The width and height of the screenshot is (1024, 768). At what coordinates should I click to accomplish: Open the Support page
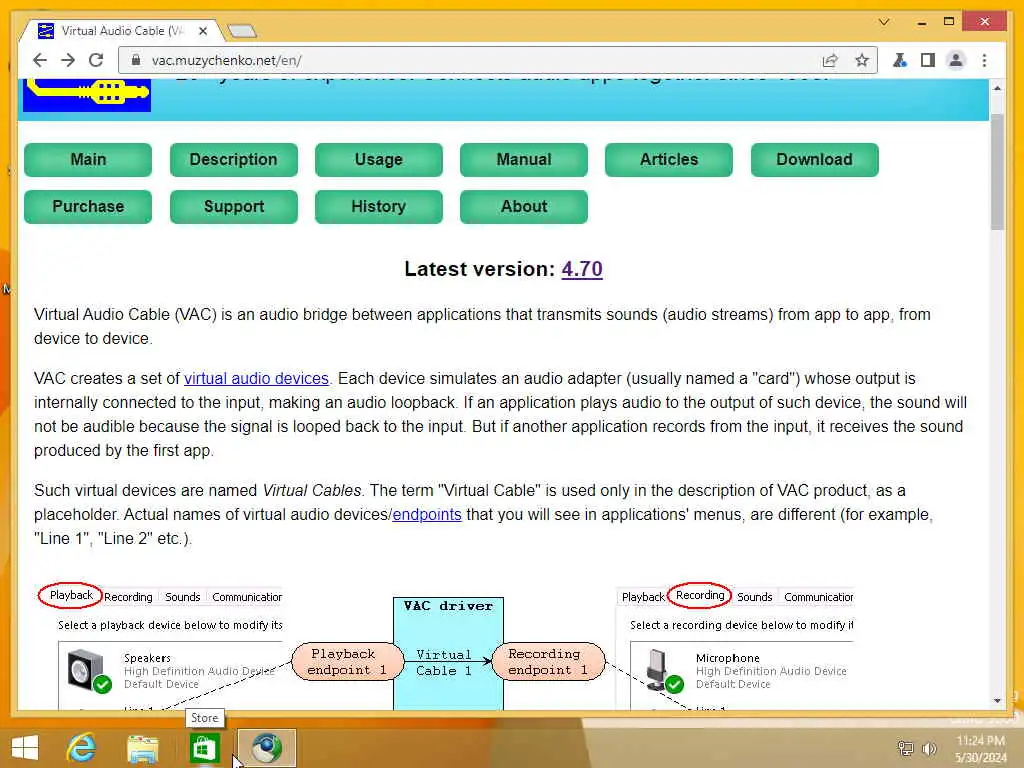click(x=234, y=207)
